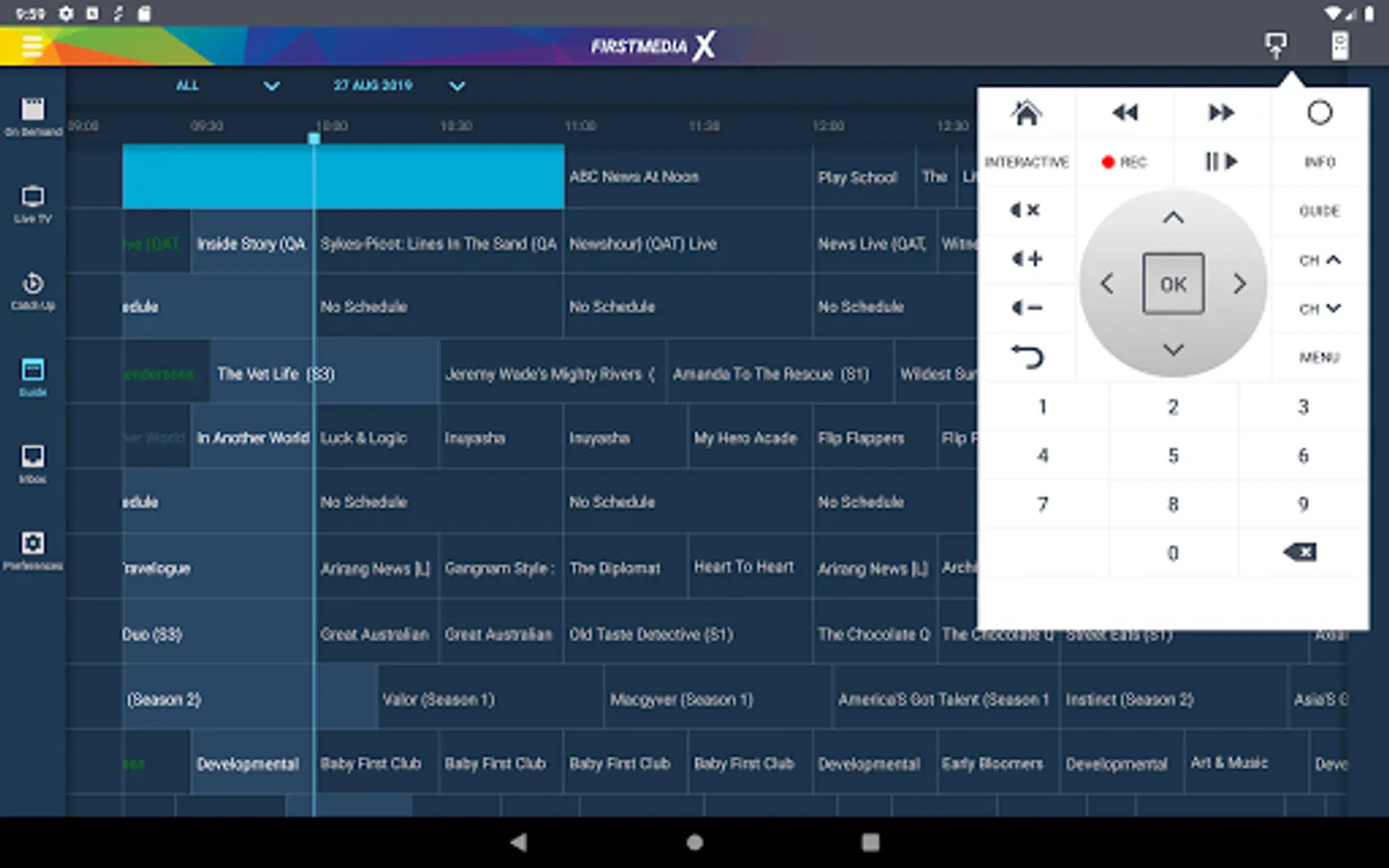Tap the REC record button

coord(1125,162)
